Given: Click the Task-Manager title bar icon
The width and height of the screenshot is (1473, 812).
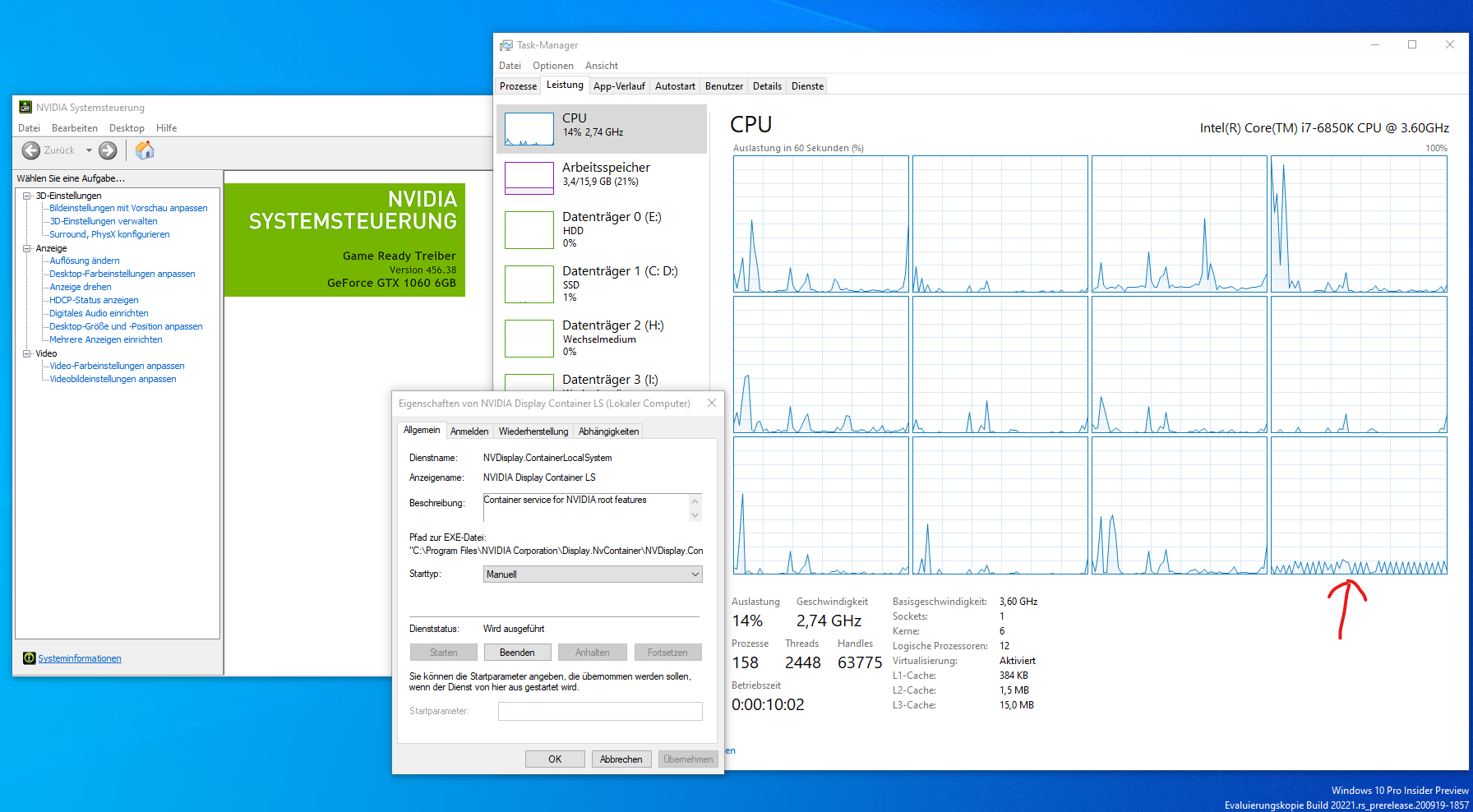Looking at the screenshot, I should tap(506, 45).
